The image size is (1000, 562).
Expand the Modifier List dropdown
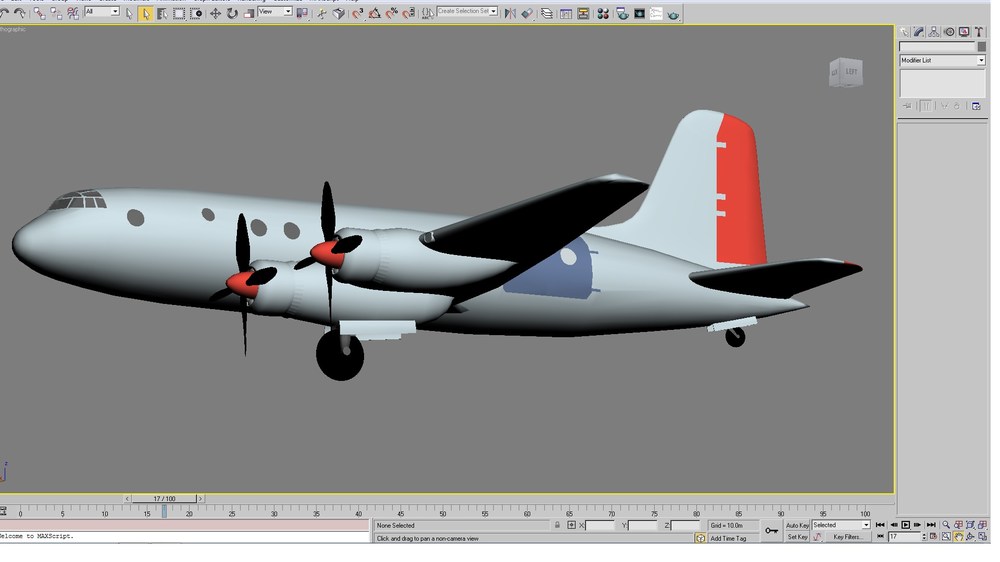click(x=943, y=60)
